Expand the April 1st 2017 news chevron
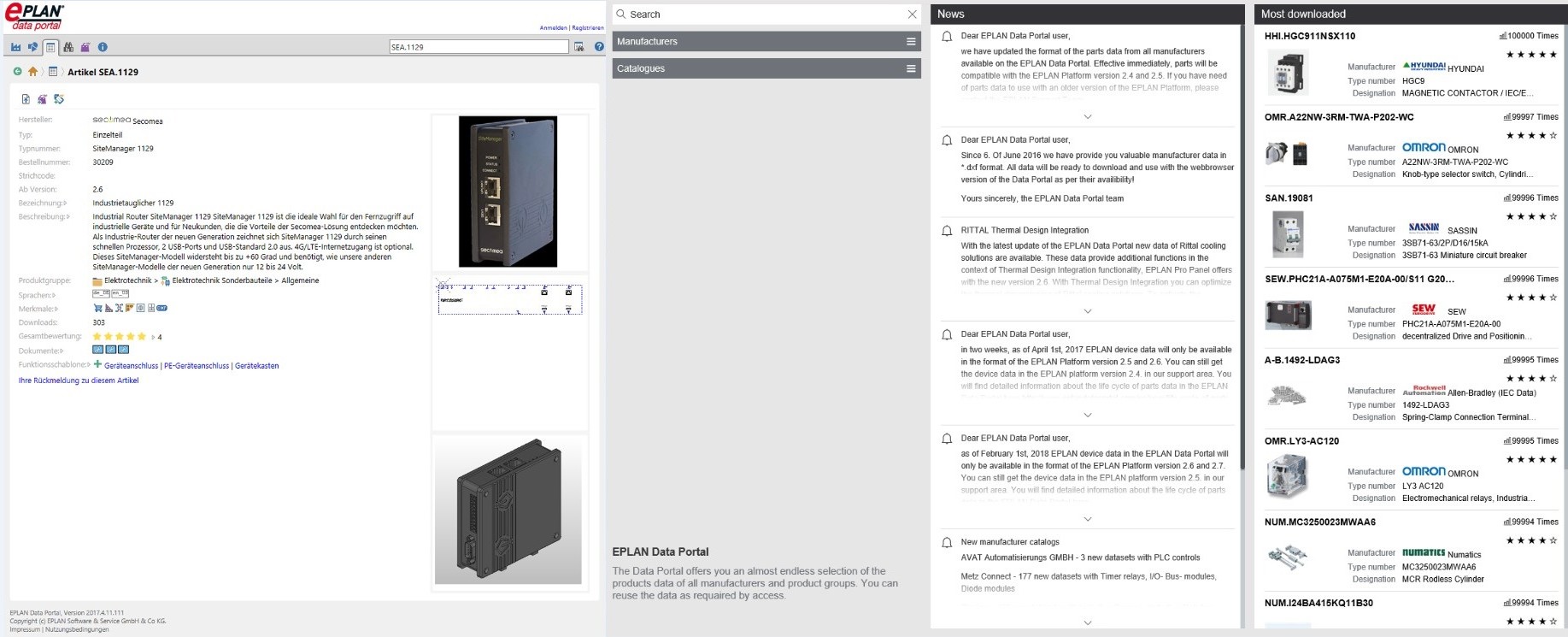The image size is (1568, 637). coord(1087,416)
